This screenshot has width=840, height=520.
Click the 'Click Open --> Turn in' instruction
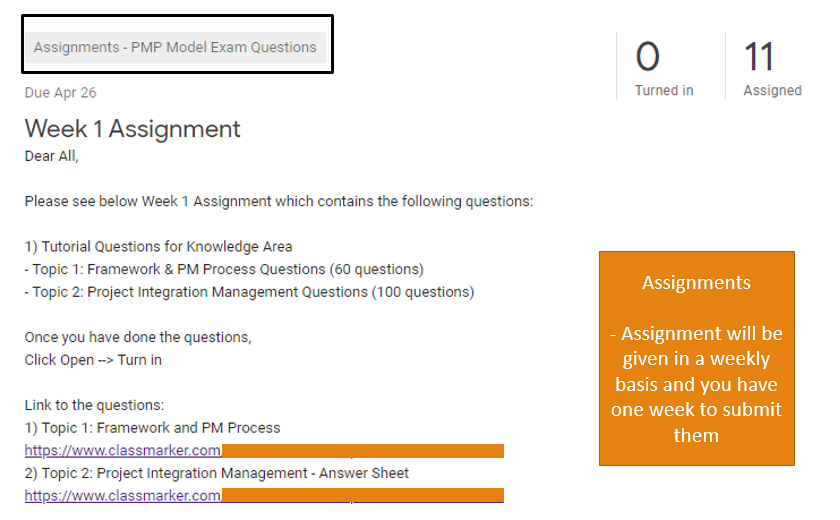pyautogui.click(x=93, y=360)
